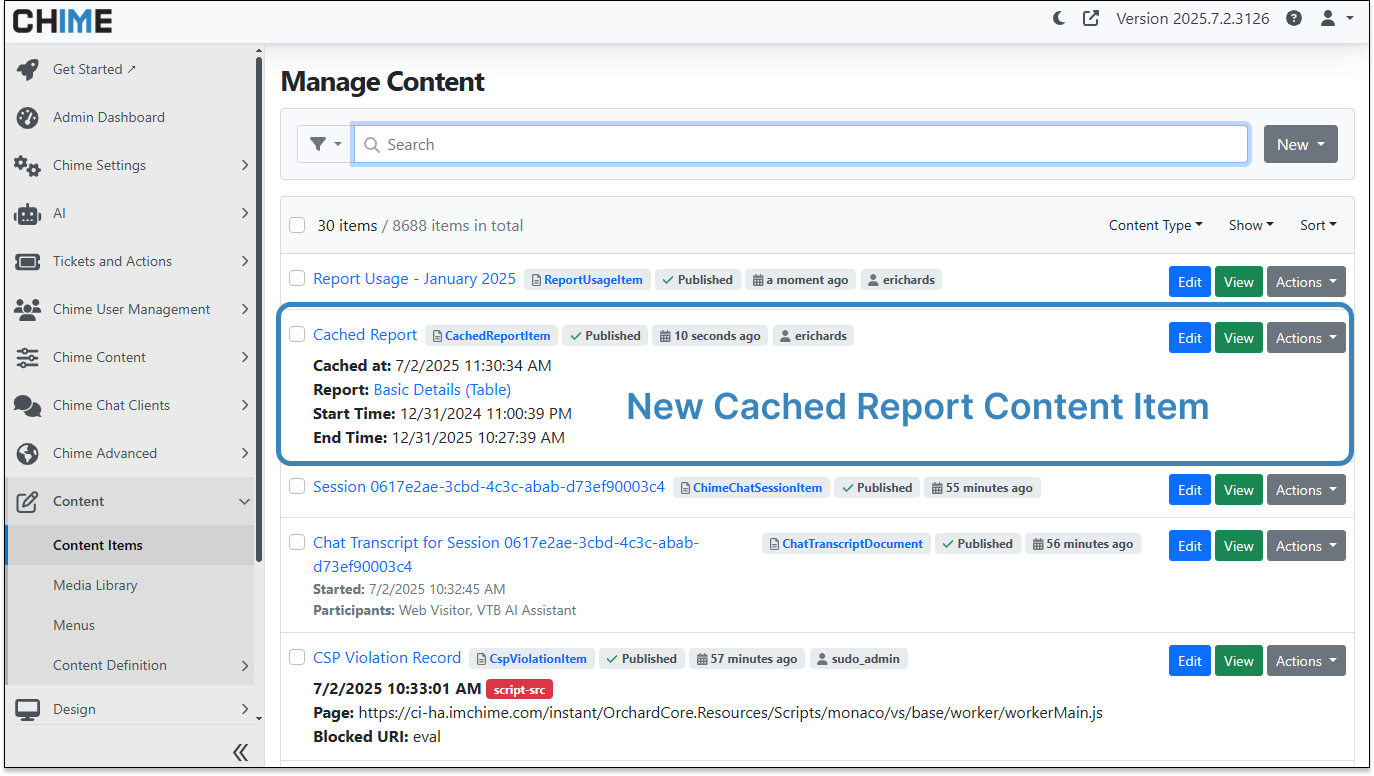Click the Version 2025.7.2.3126 text
1374x776 pixels.
coord(1193,18)
